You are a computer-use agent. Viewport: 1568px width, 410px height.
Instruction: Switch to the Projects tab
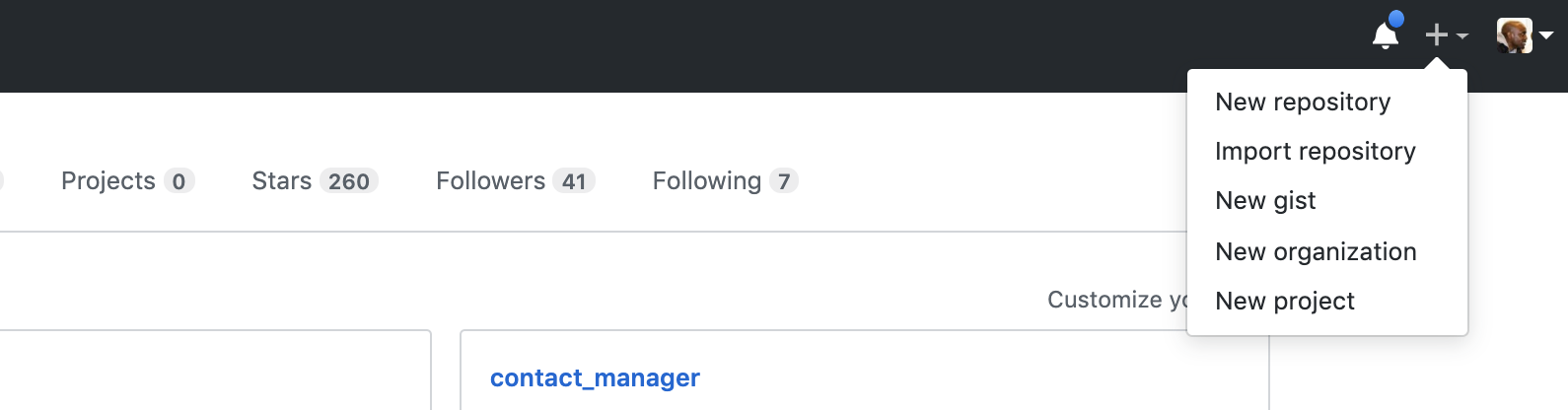(108, 181)
